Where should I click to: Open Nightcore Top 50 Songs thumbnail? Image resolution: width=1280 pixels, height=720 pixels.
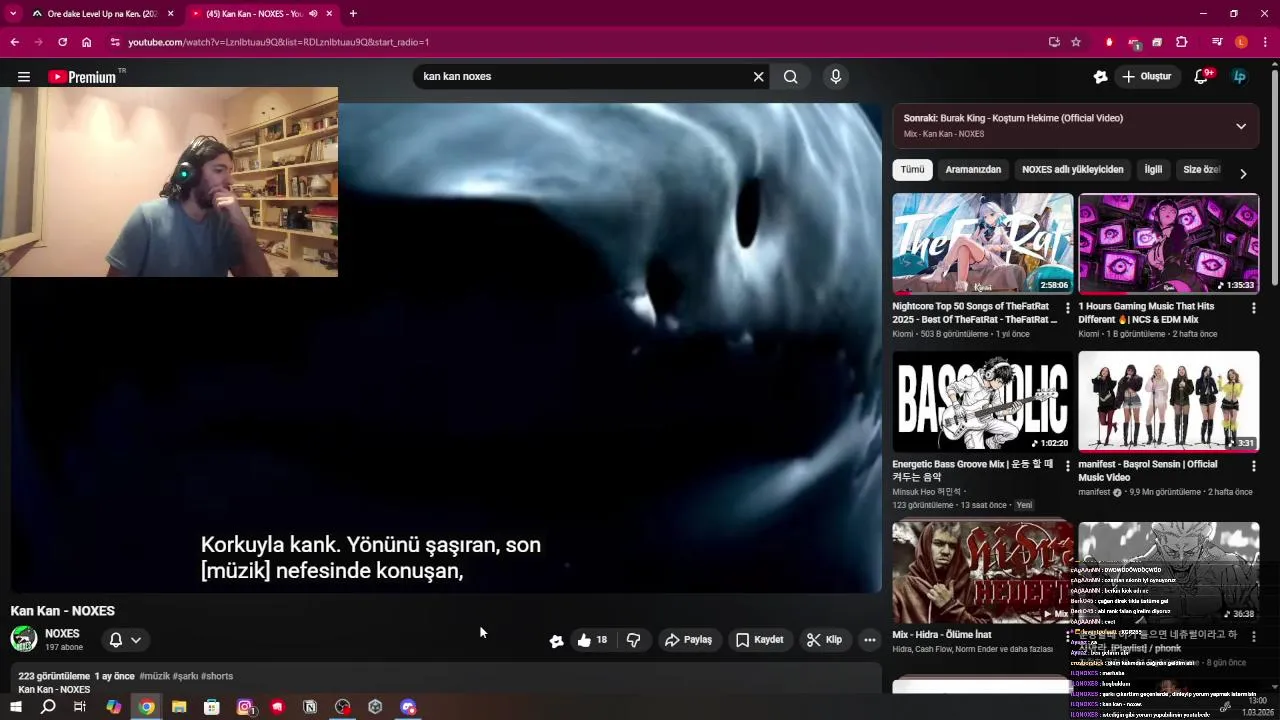click(983, 244)
